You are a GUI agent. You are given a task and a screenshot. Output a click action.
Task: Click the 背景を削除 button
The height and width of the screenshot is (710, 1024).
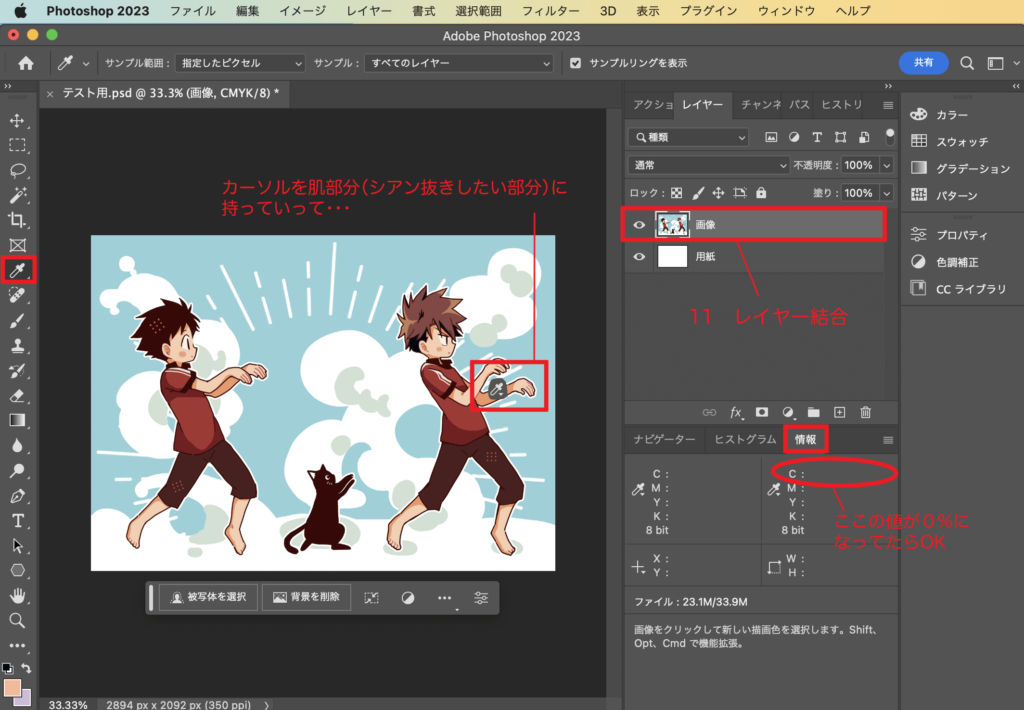(306, 597)
